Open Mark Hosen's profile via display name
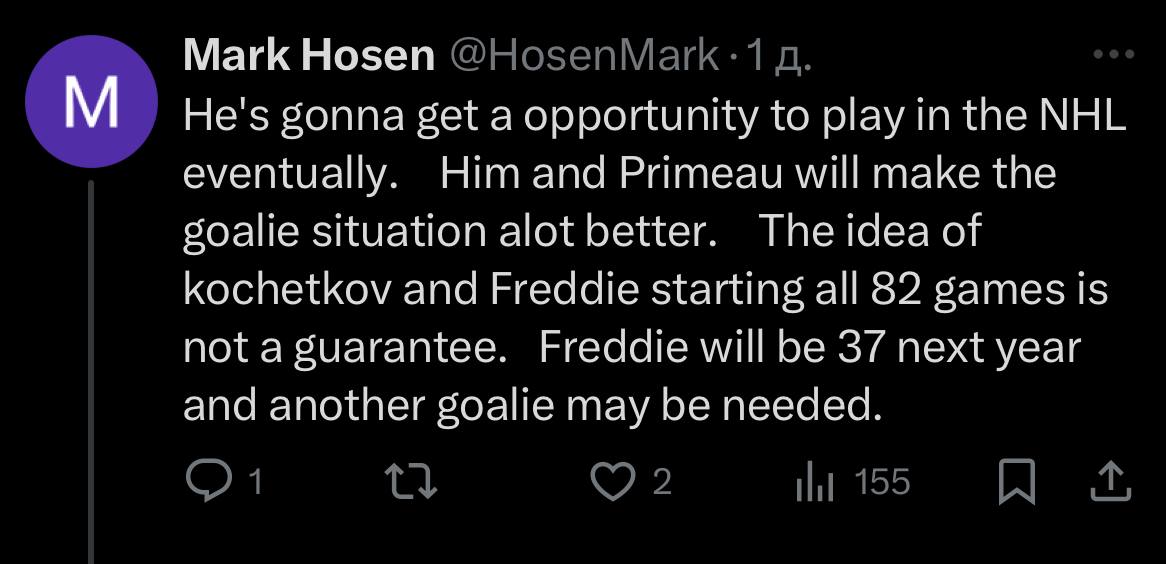 click(x=309, y=57)
